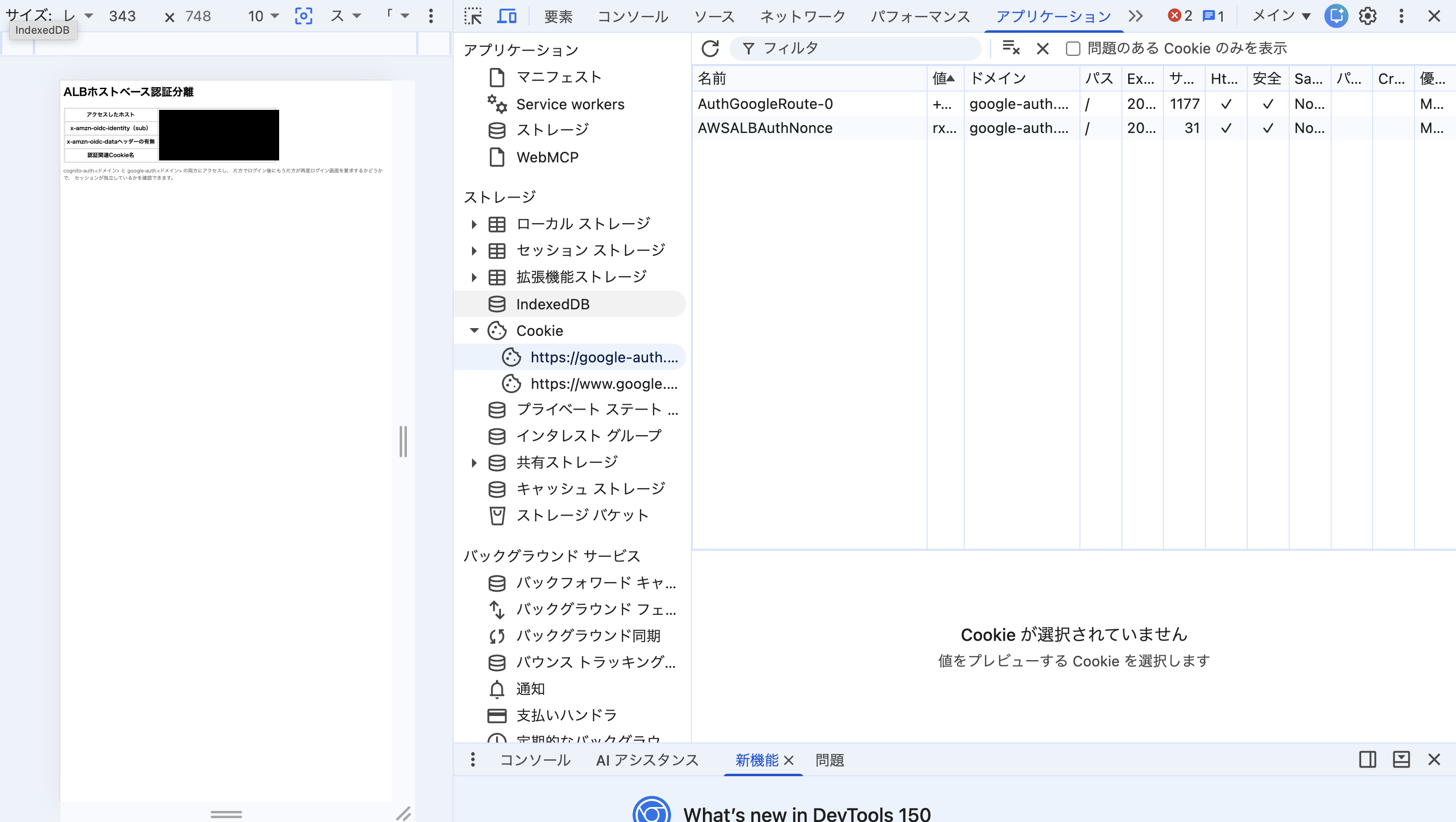This screenshot has width=1456, height=822.
Task: Open the drawer three-dot menu
Action: coord(473,760)
